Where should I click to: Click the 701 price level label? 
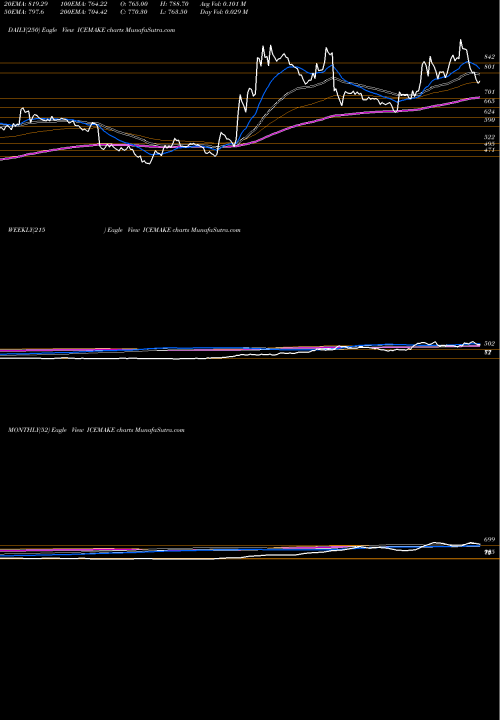(489, 92)
